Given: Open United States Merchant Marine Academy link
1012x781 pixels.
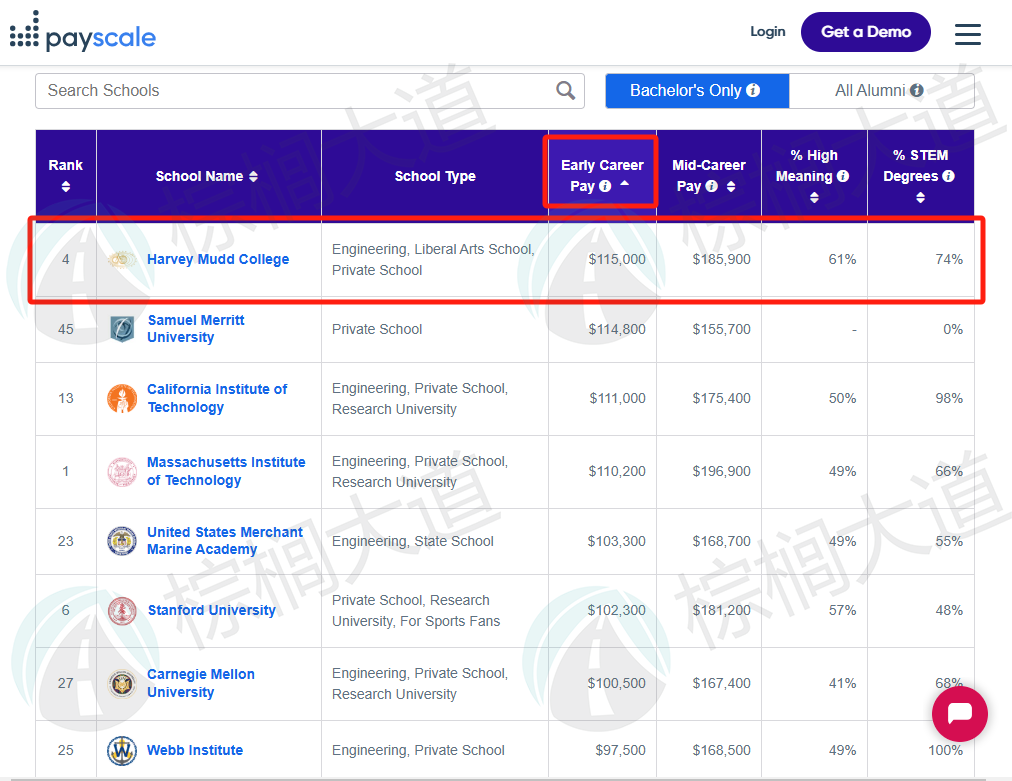Looking at the screenshot, I should 225,541.
